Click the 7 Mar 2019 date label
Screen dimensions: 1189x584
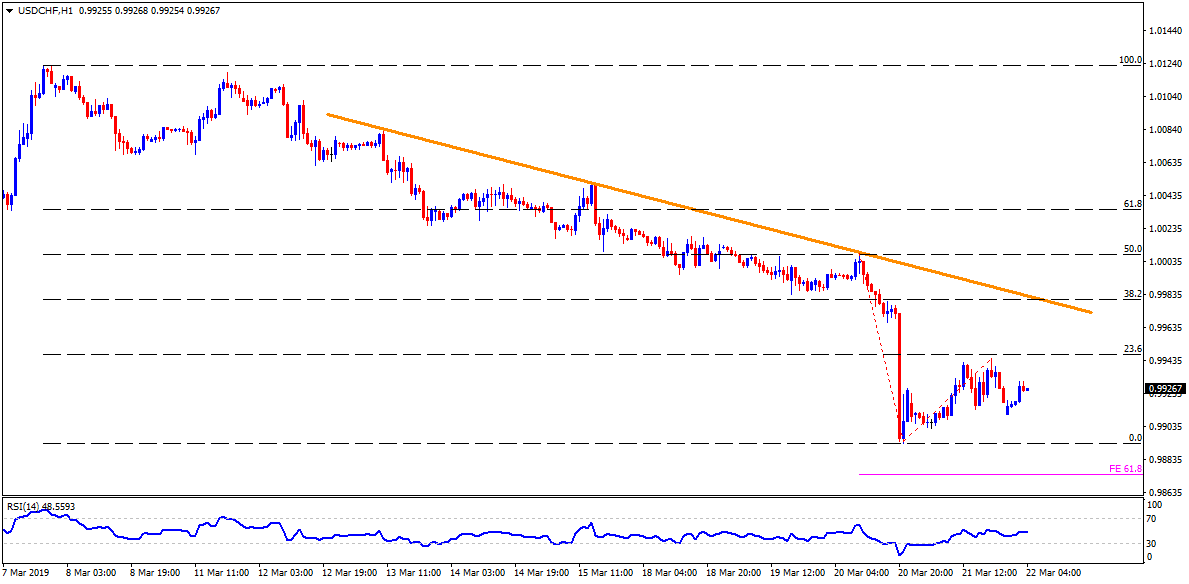tap(27, 573)
